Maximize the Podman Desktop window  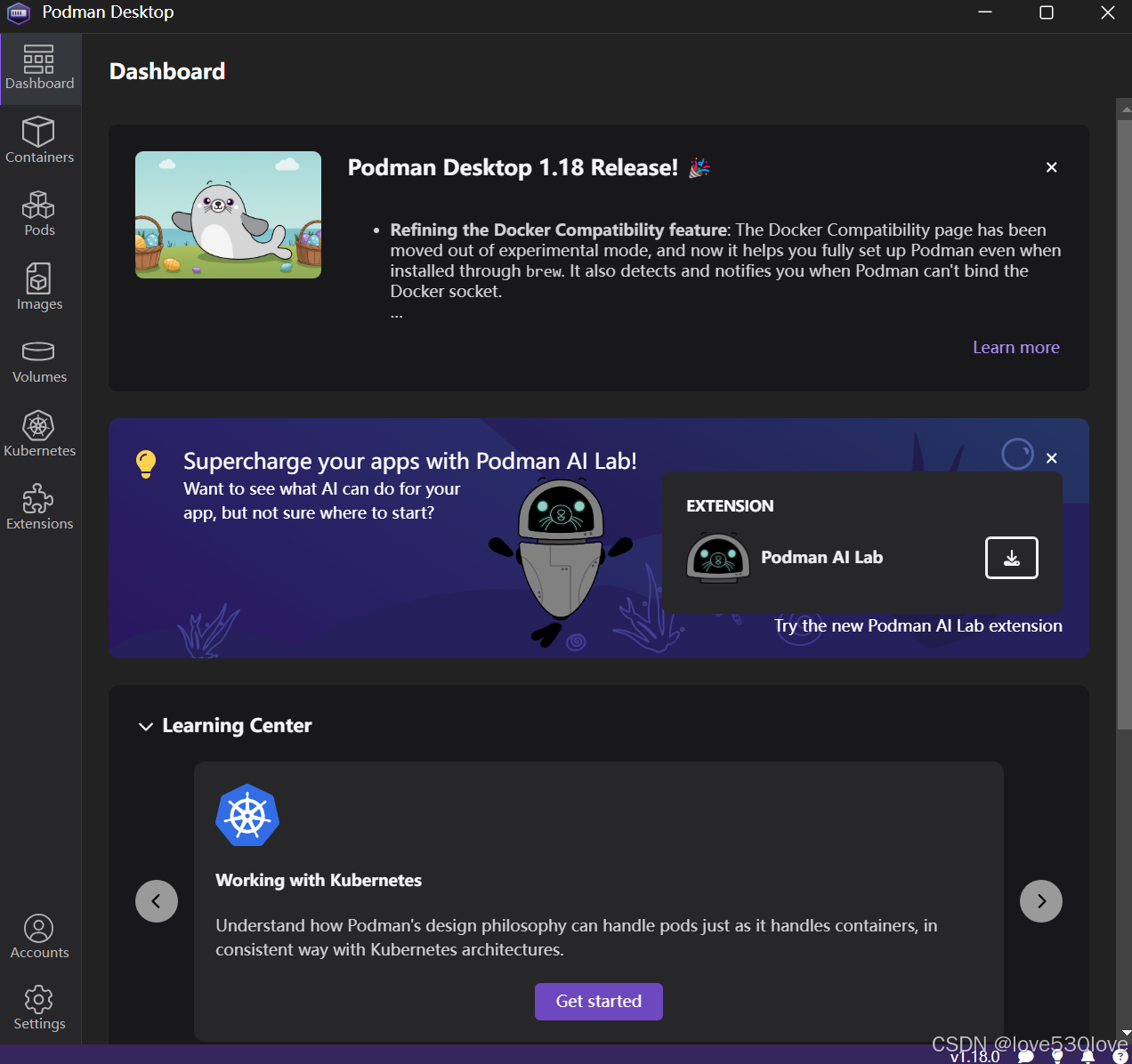click(x=1047, y=12)
